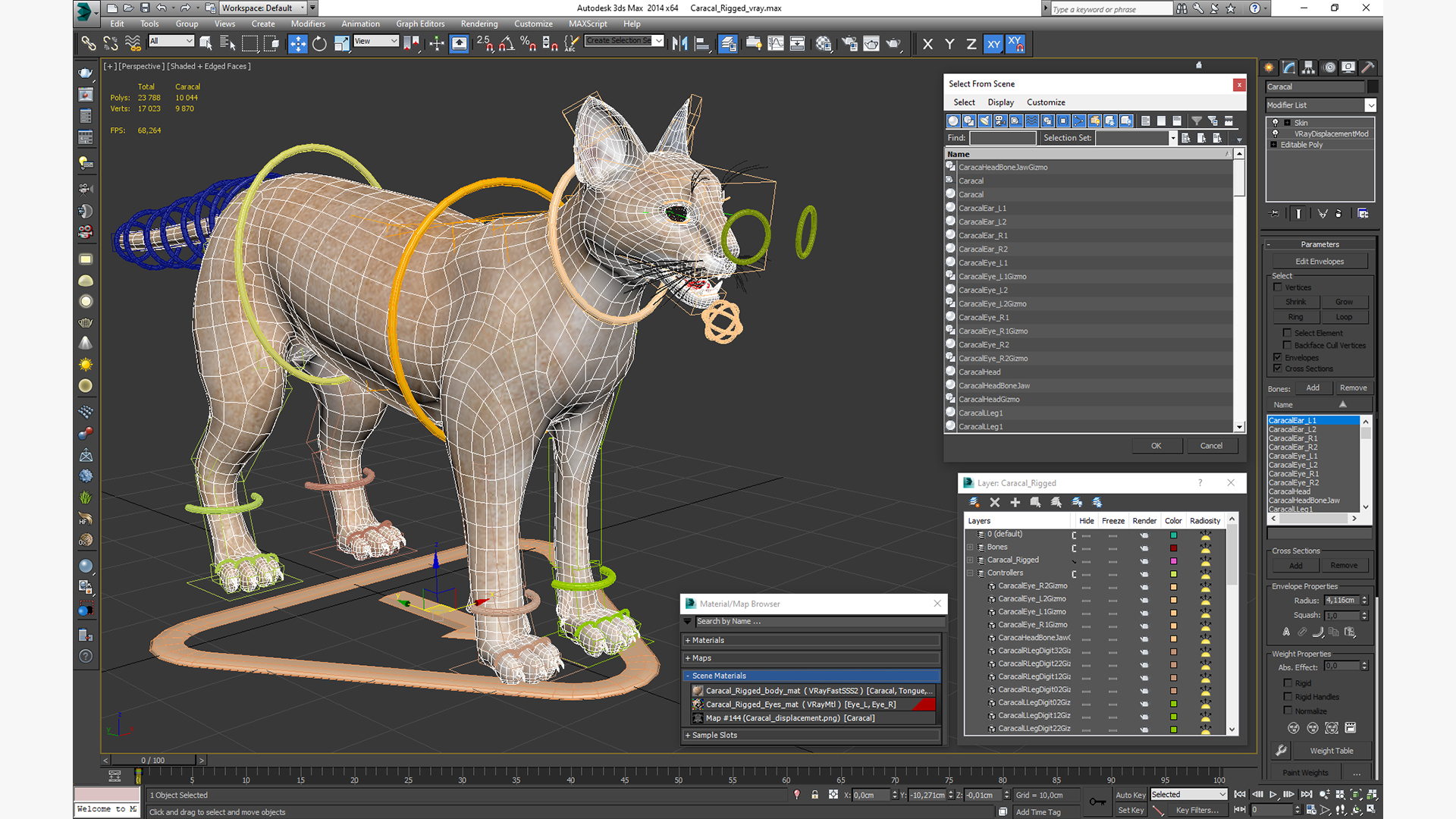Uncheck the Cross Sections checkbox

[1278, 369]
